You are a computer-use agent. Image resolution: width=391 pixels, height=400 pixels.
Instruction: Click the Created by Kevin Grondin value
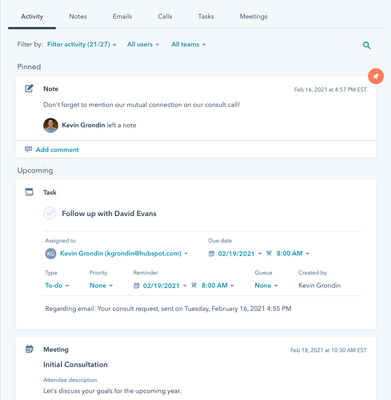point(319,286)
